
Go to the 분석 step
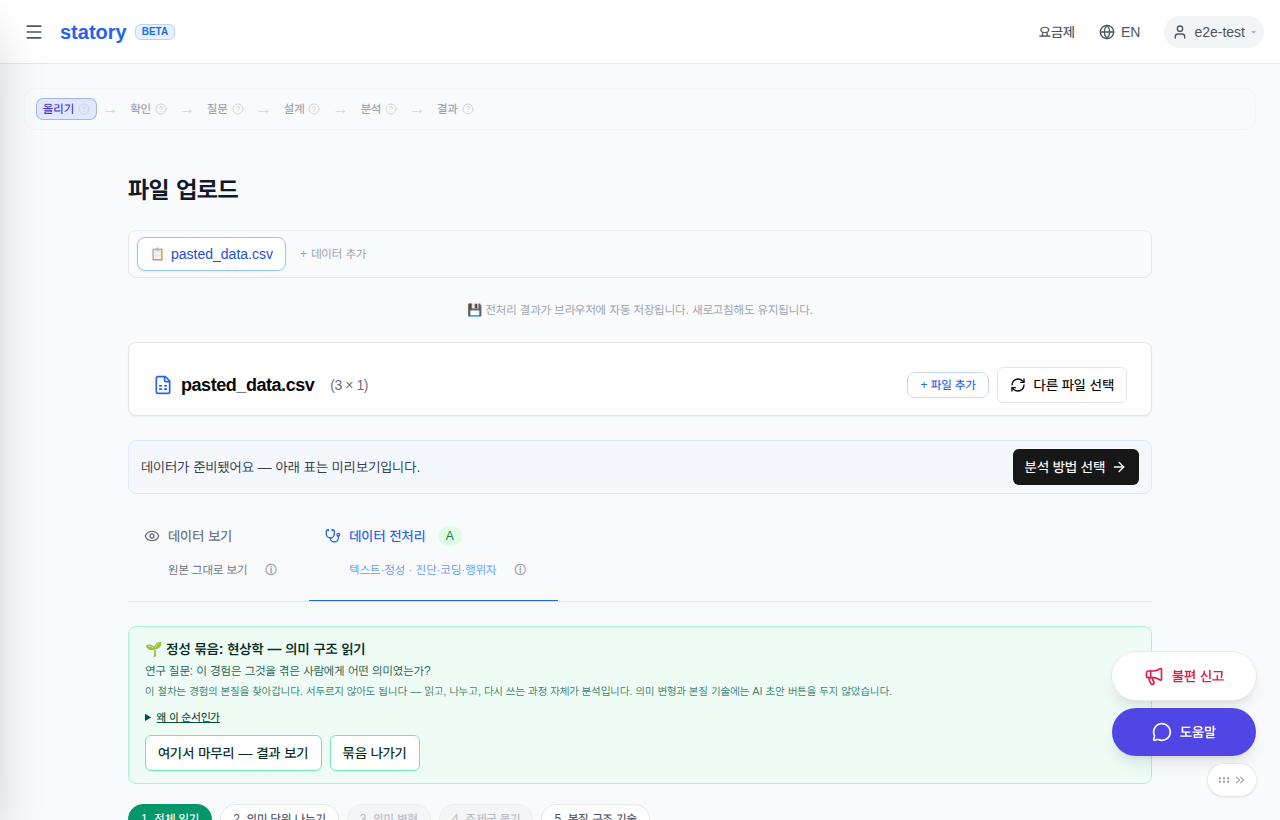[x=371, y=109]
